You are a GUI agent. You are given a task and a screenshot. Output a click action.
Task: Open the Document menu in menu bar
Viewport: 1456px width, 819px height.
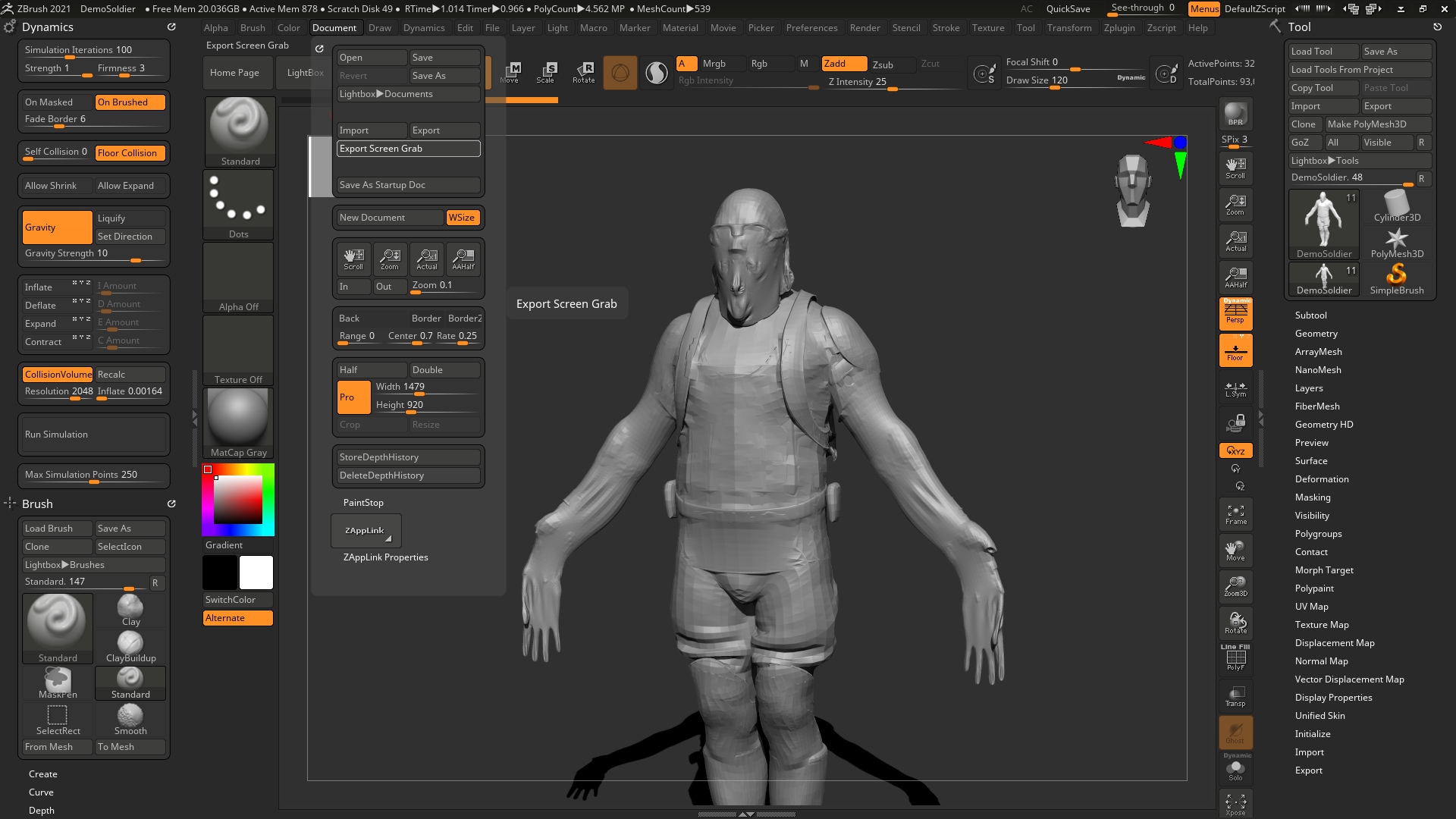(334, 27)
